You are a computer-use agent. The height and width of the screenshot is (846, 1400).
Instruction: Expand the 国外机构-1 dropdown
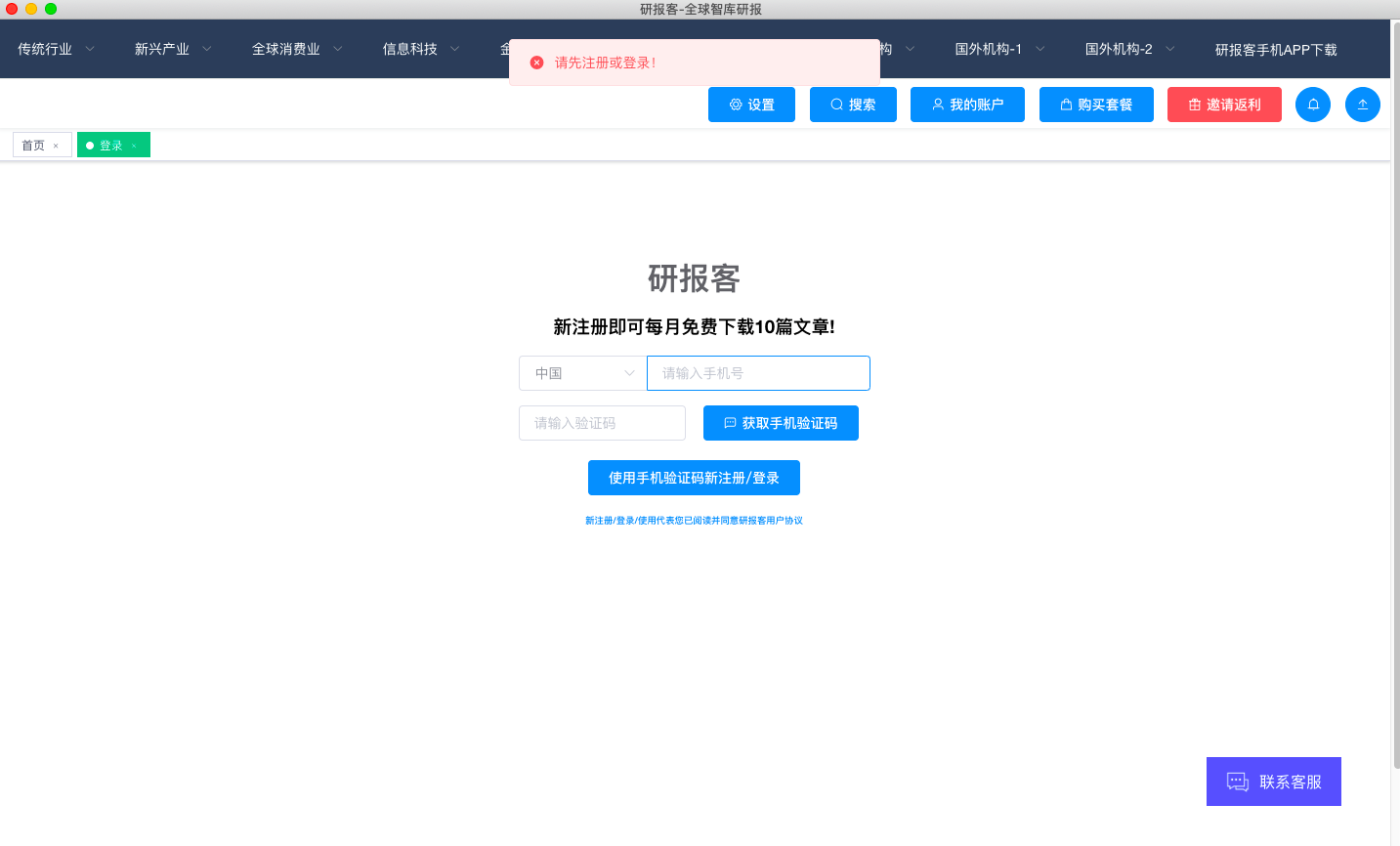pos(990,48)
